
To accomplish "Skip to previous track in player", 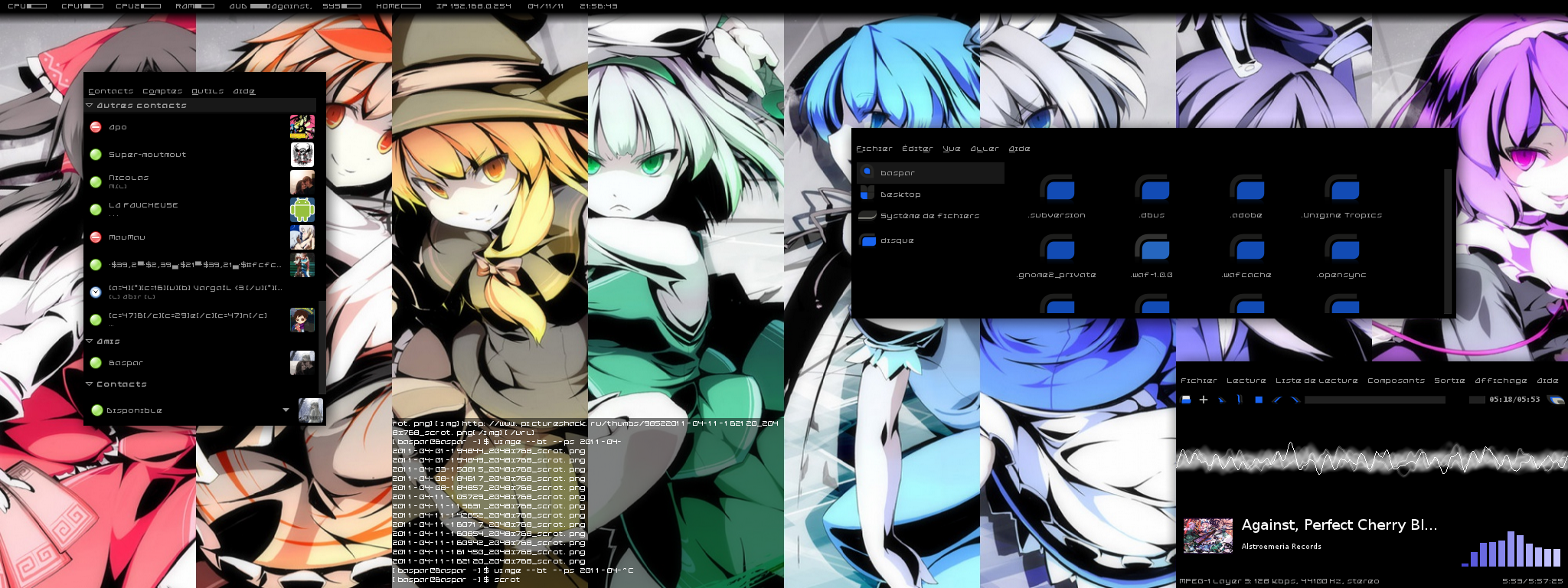I will click(1277, 400).
